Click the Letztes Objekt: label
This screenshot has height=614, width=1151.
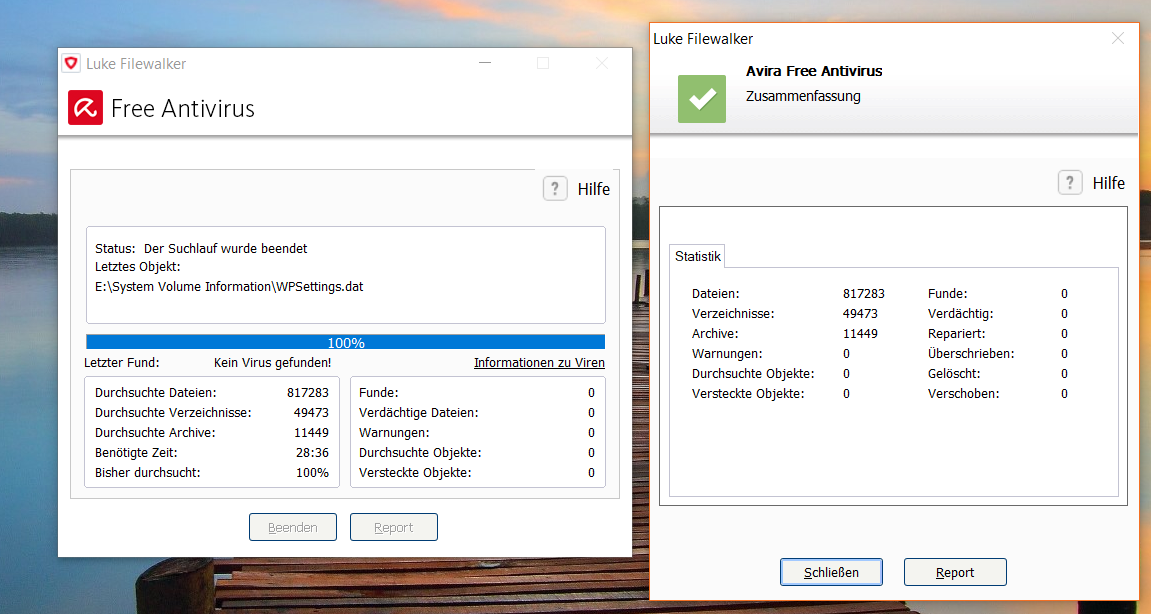click(x=137, y=267)
